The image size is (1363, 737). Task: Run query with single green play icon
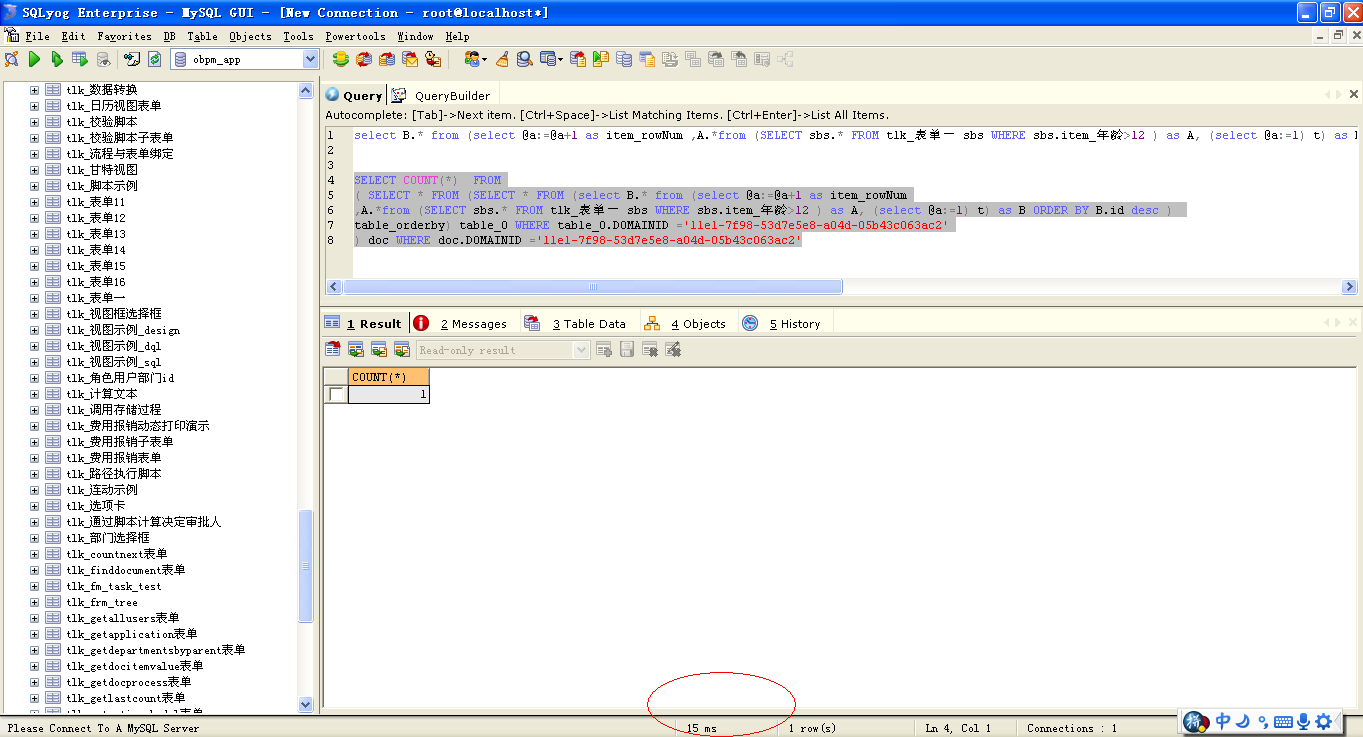click(x=34, y=59)
